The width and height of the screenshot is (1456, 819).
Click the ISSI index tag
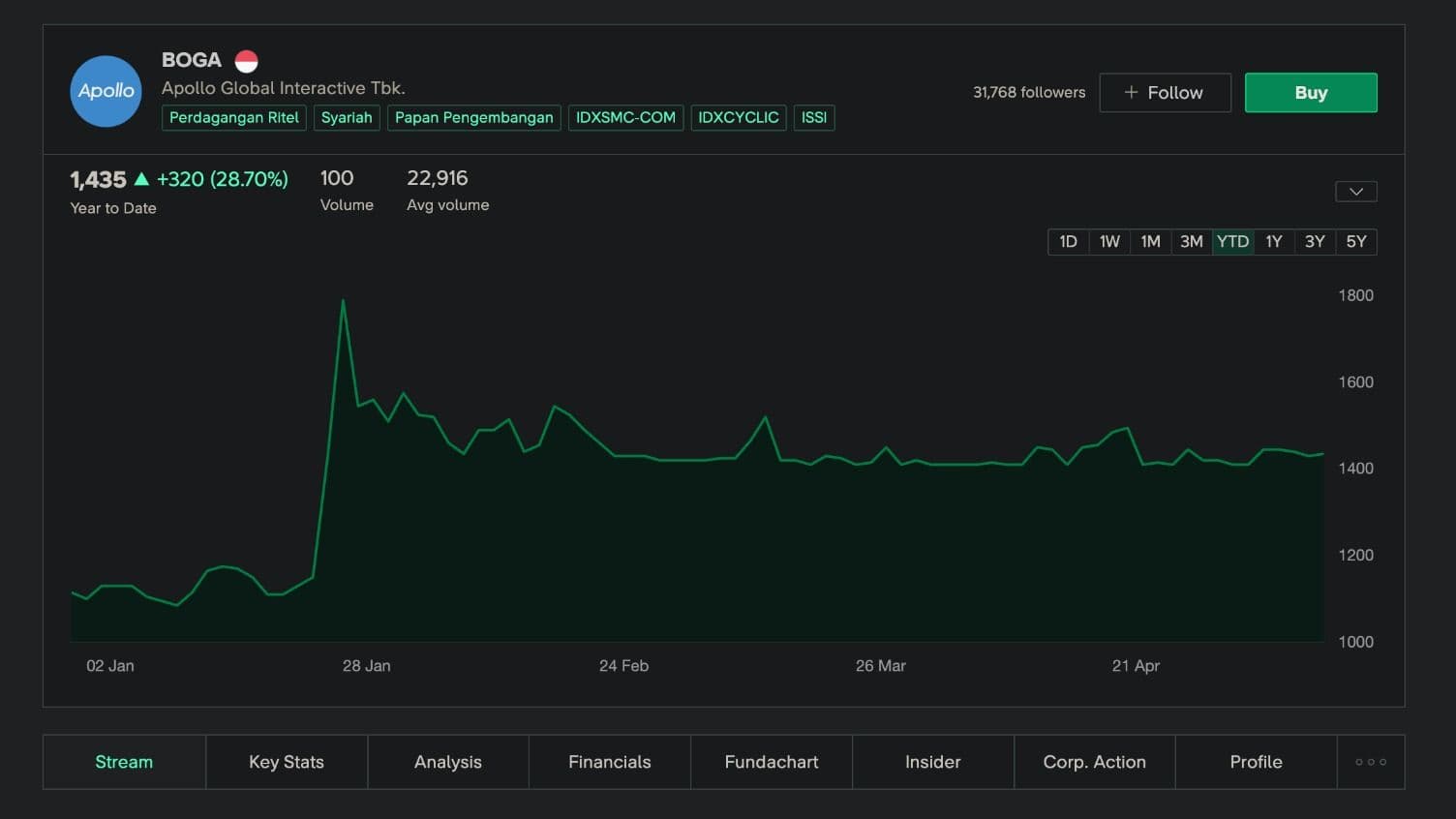tap(814, 118)
